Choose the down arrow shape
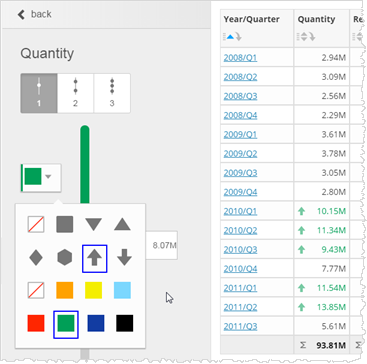The width and height of the screenshot is (367, 364). point(124,257)
